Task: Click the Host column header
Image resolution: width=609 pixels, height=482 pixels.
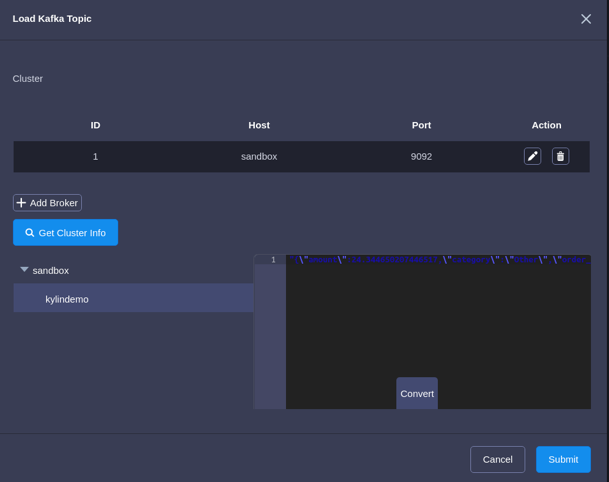Action: 259,125
